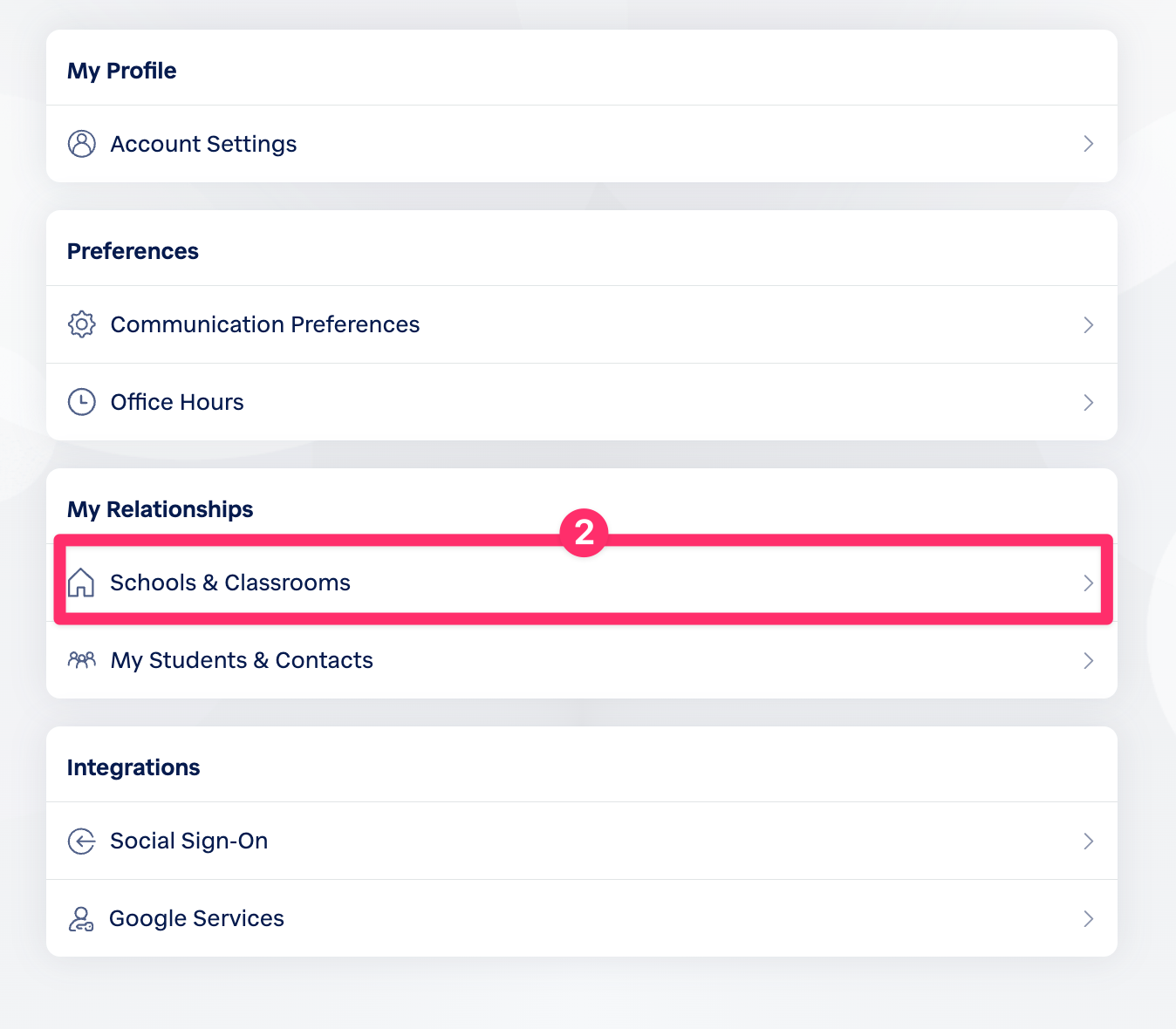Select My Students & Contacts label
This screenshot has width=1176, height=1029.
coord(242,660)
